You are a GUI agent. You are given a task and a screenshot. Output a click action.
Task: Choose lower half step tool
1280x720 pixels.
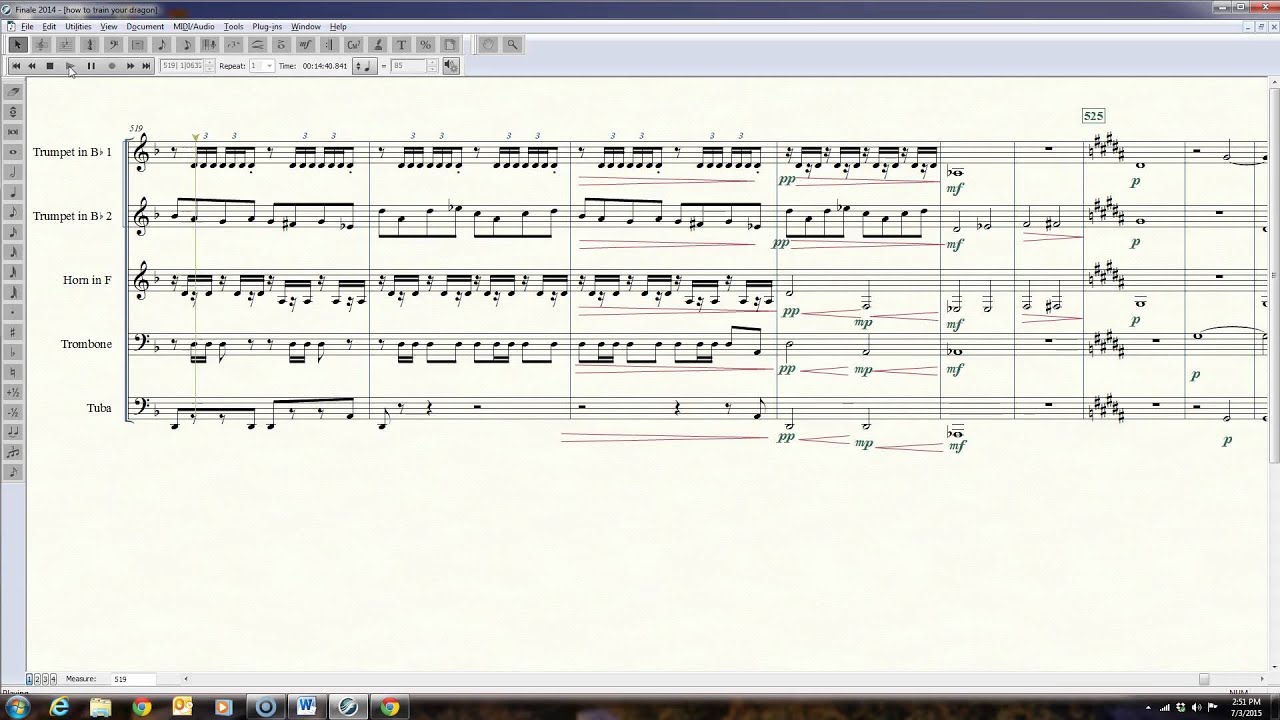point(13,412)
